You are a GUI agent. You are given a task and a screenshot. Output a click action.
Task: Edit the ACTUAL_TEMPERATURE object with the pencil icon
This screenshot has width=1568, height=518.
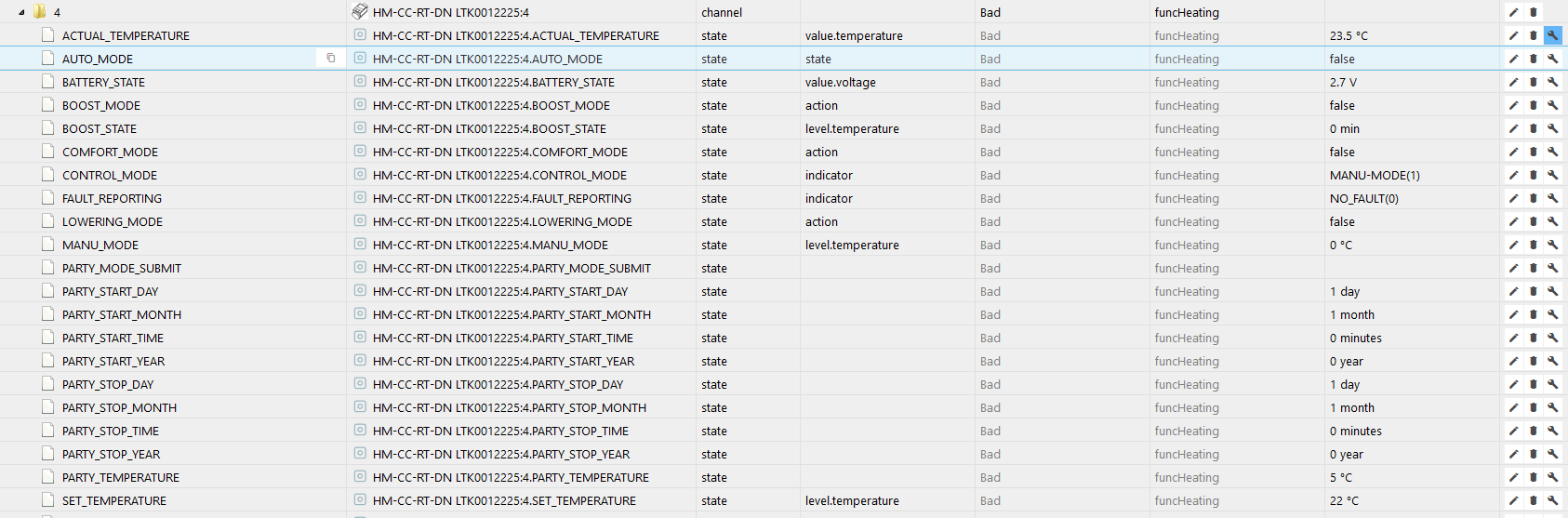[1513, 35]
